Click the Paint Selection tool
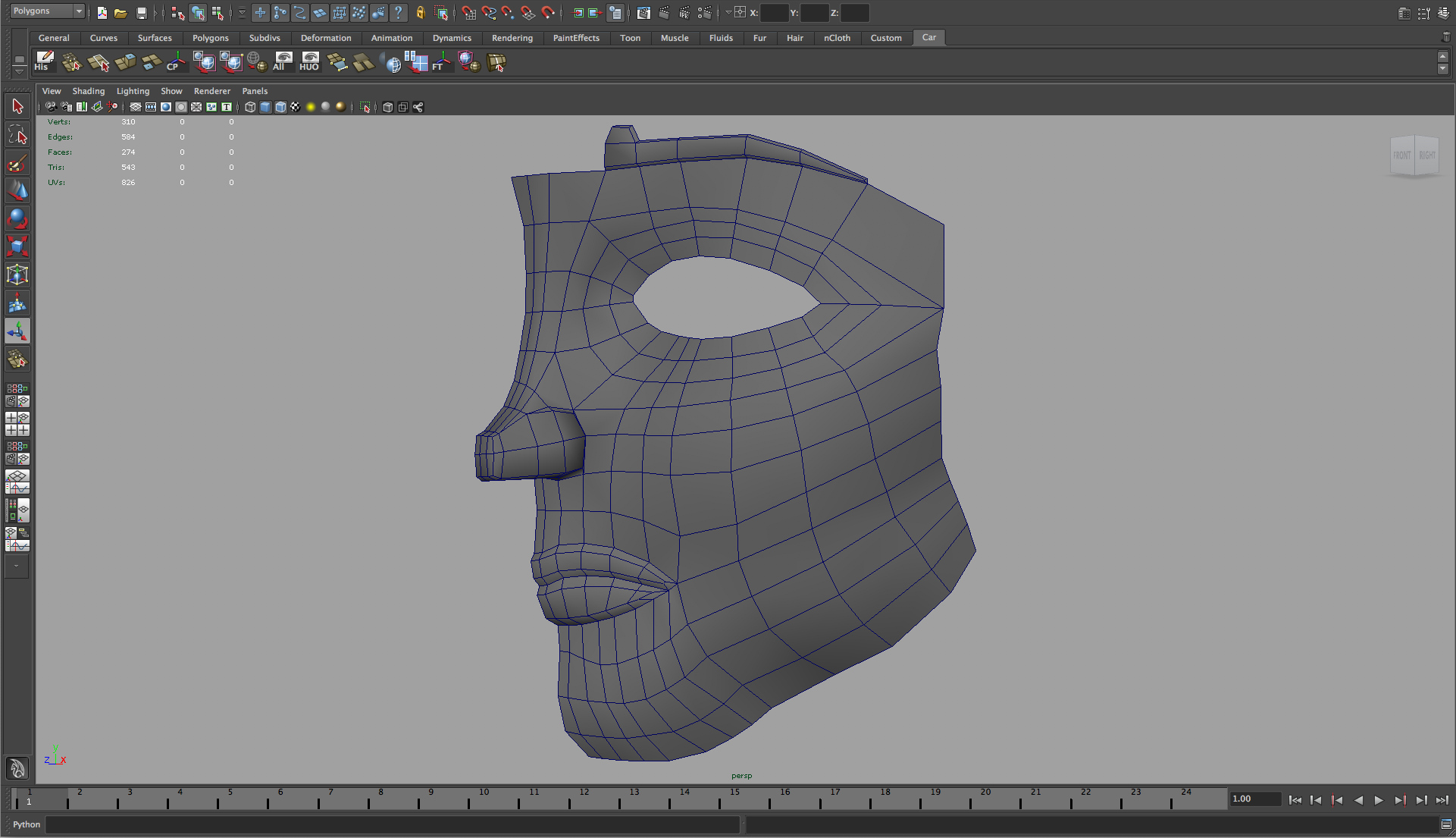Viewport: 1456px width, 838px height. tap(17, 164)
